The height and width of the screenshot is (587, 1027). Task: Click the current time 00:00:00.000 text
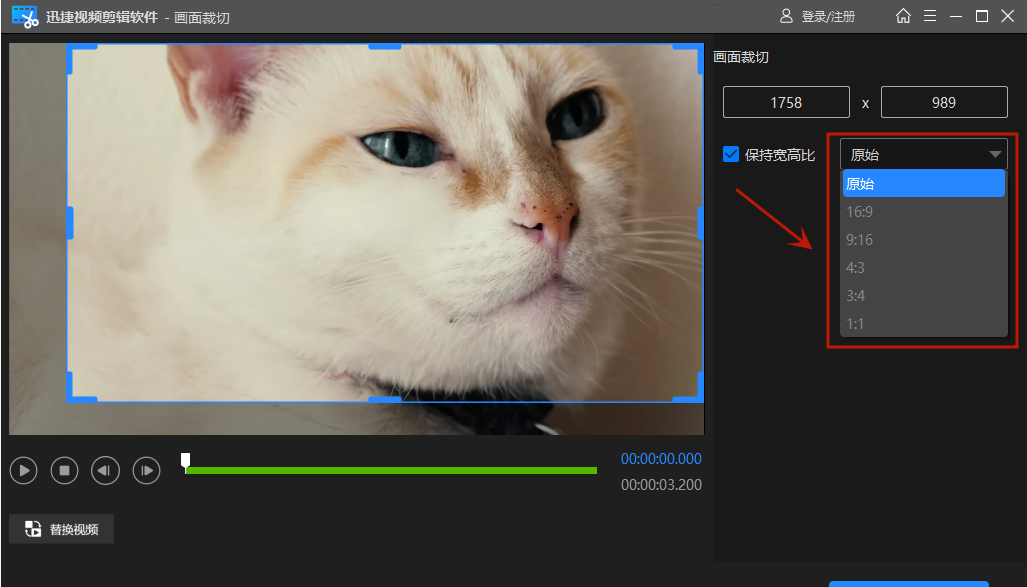661,459
